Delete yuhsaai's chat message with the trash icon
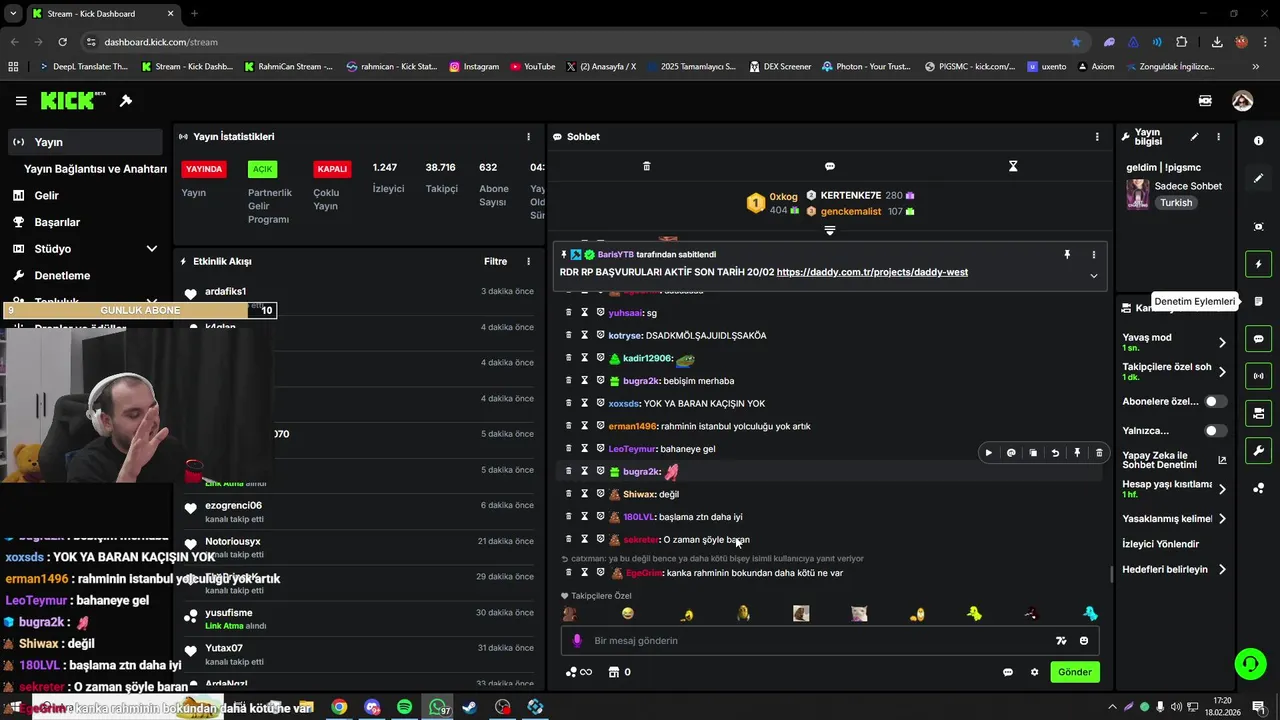1280x720 pixels. click(x=569, y=313)
